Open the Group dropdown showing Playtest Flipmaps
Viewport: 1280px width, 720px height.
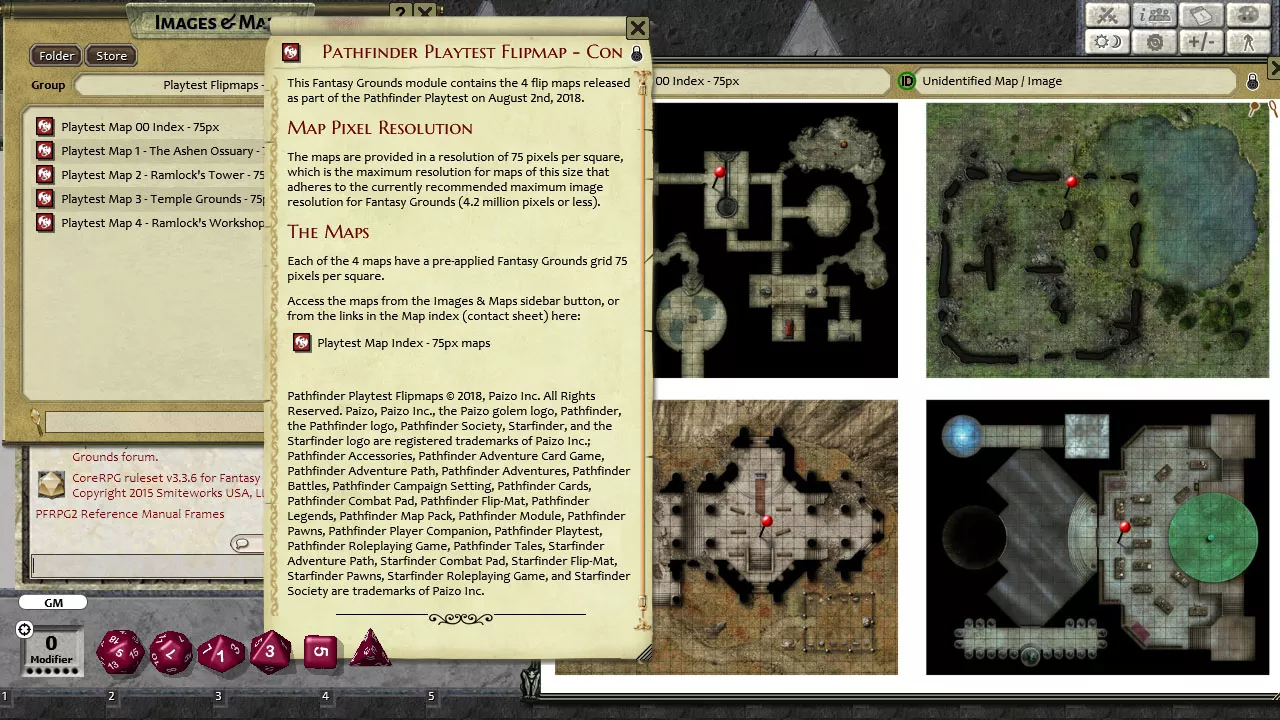171,85
